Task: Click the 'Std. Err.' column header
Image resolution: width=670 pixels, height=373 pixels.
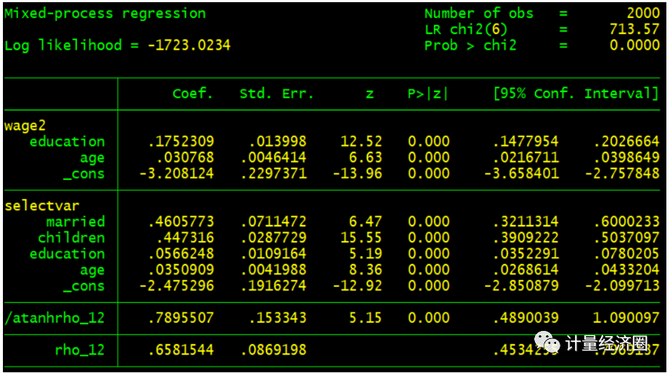Action: (x=276, y=94)
